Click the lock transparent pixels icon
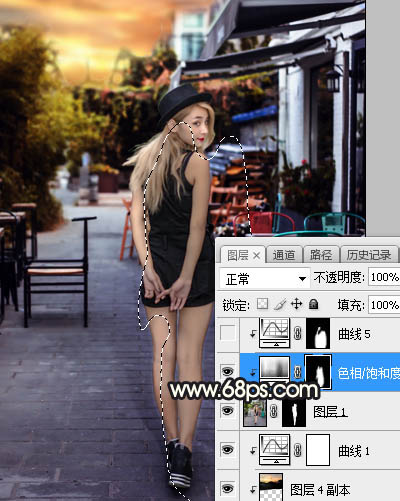This screenshot has width=400, height=501. pyautogui.click(x=262, y=304)
